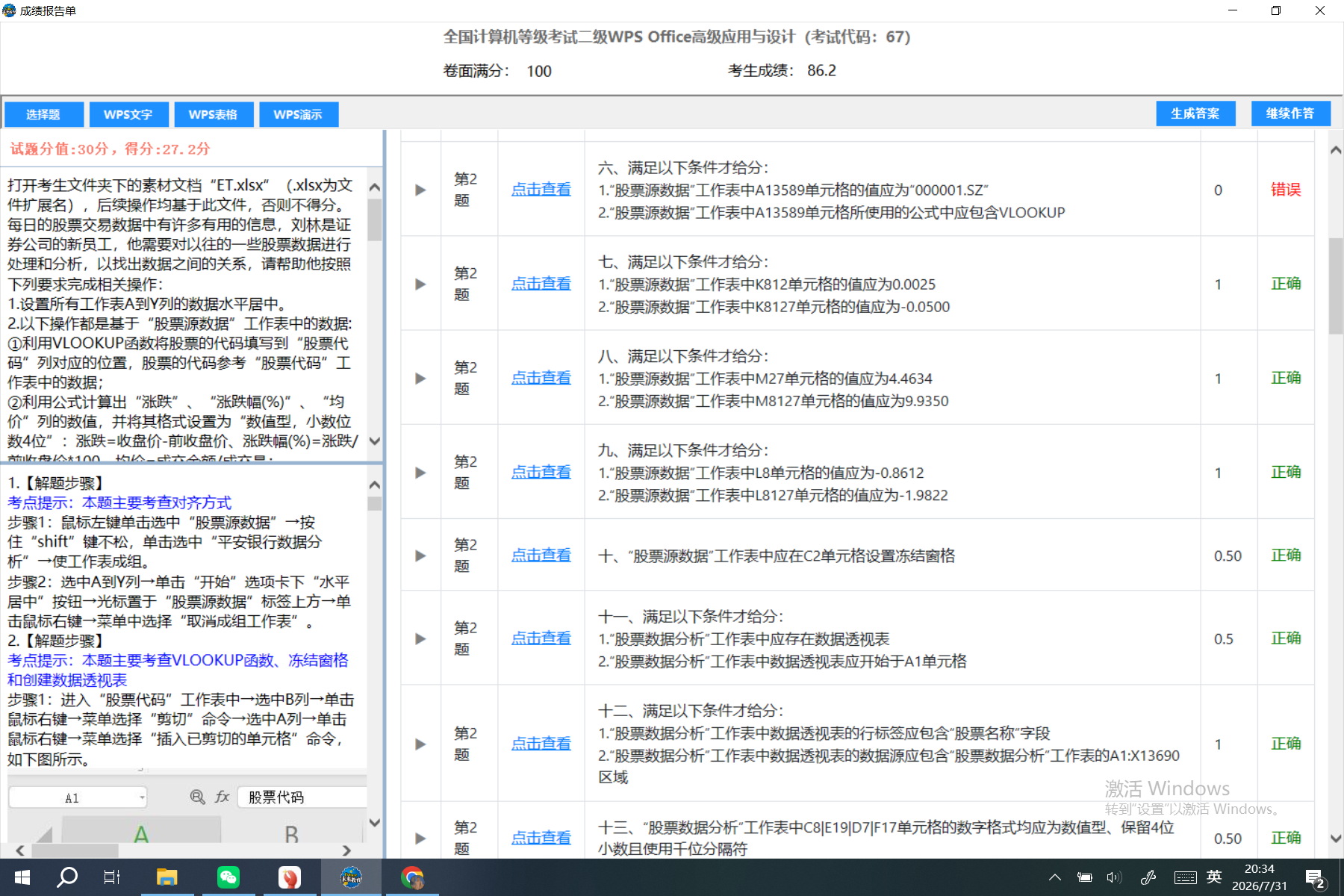Click the scroll-down arrow of results table
Screen dimensions: 1344x896
click(x=1336, y=839)
